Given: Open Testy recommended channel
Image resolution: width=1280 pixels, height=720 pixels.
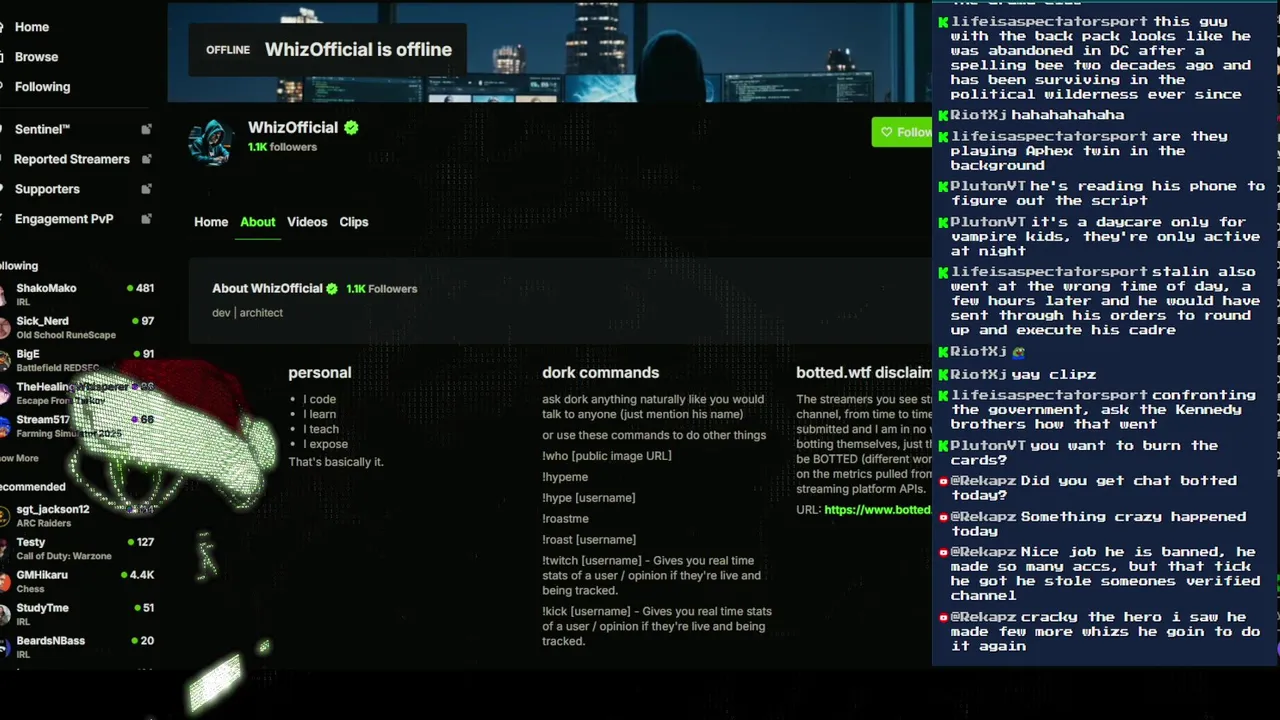Looking at the screenshot, I should [77, 549].
